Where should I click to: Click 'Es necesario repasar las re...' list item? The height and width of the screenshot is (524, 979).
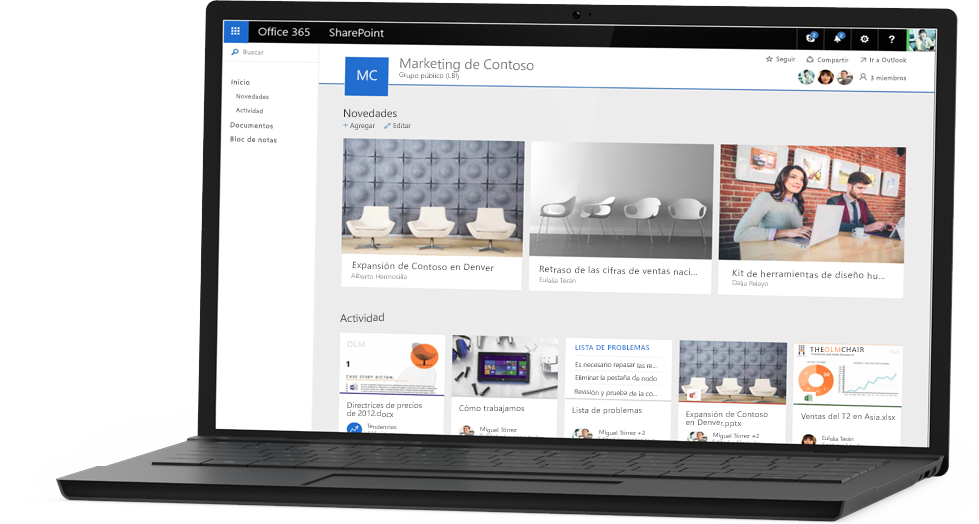[616, 364]
